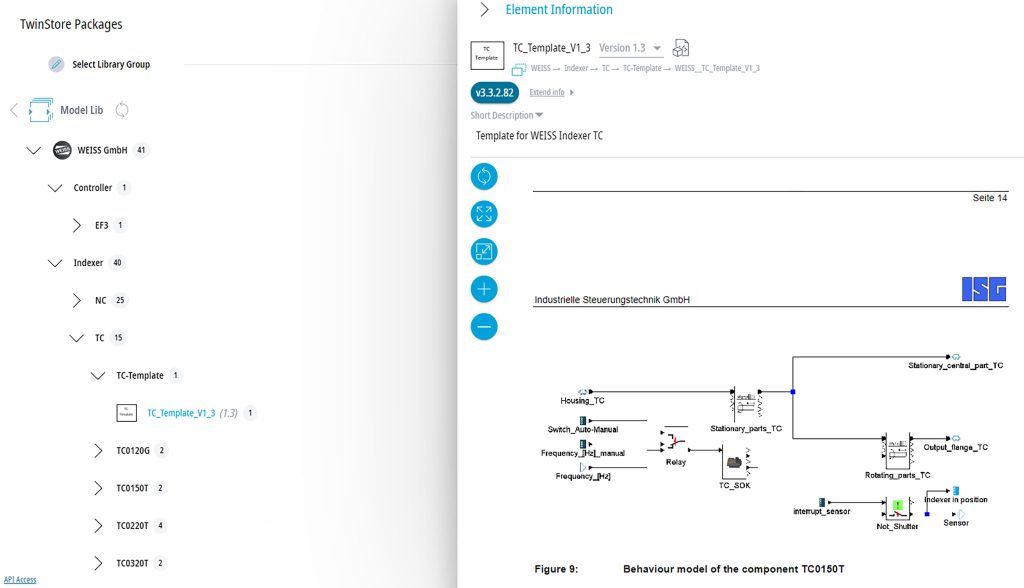
Task: Click the v3.3.2.82 version badge
Action: click(x=494, y=93)
